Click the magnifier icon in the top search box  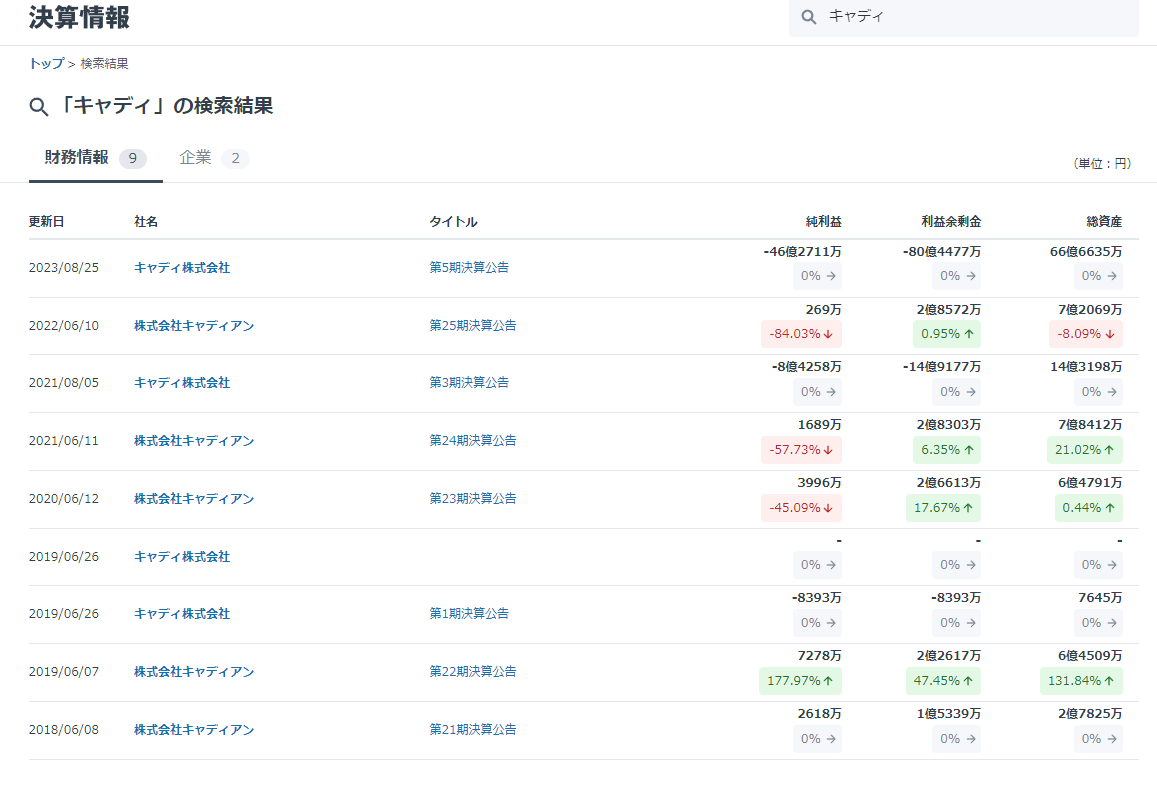coord(808,17)
